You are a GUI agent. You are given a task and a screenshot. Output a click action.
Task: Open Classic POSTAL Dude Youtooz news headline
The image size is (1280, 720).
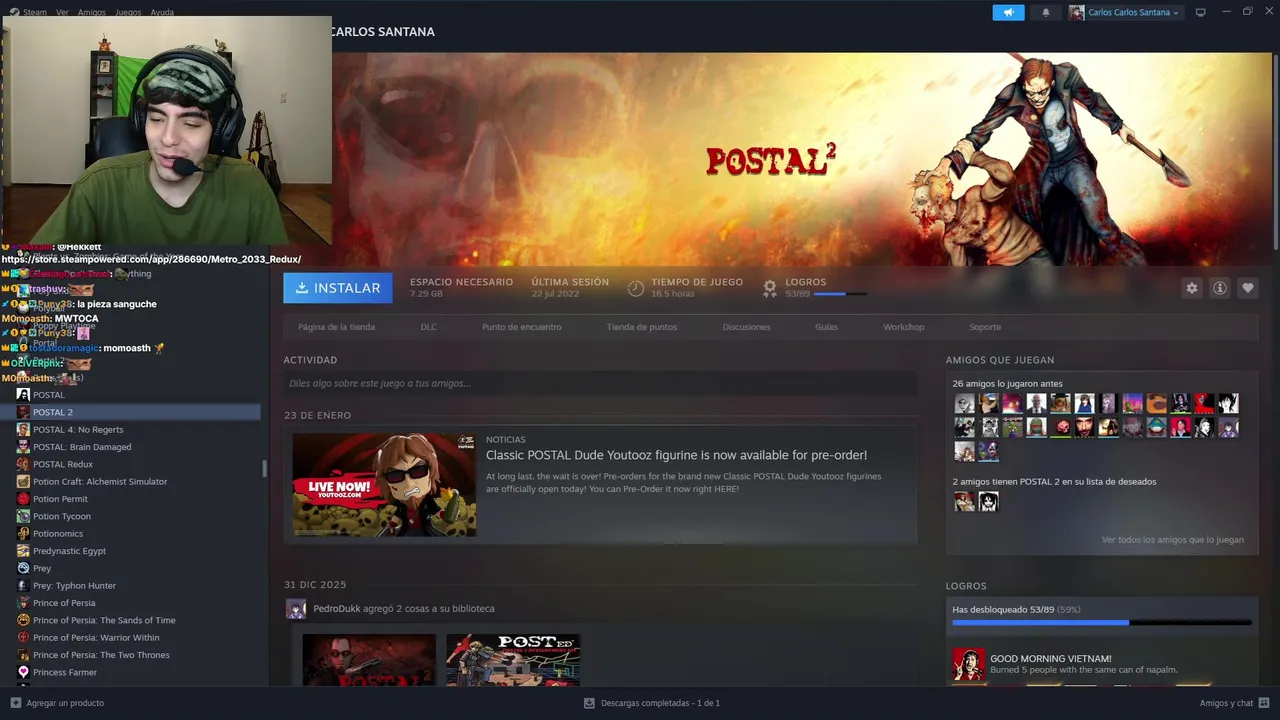pyautogui.click(x=676, y=455)
